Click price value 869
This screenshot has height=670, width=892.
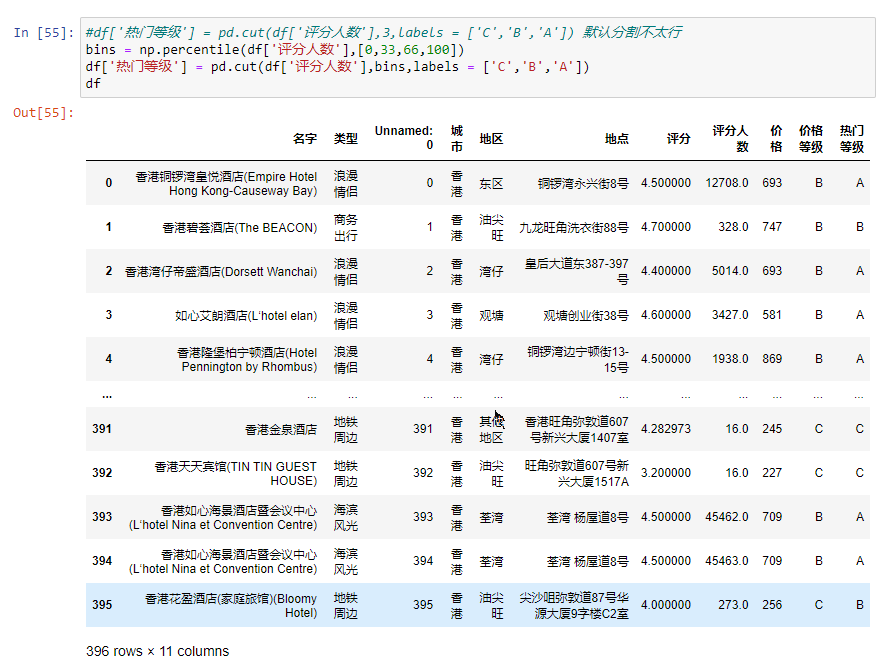coord(773,359)
